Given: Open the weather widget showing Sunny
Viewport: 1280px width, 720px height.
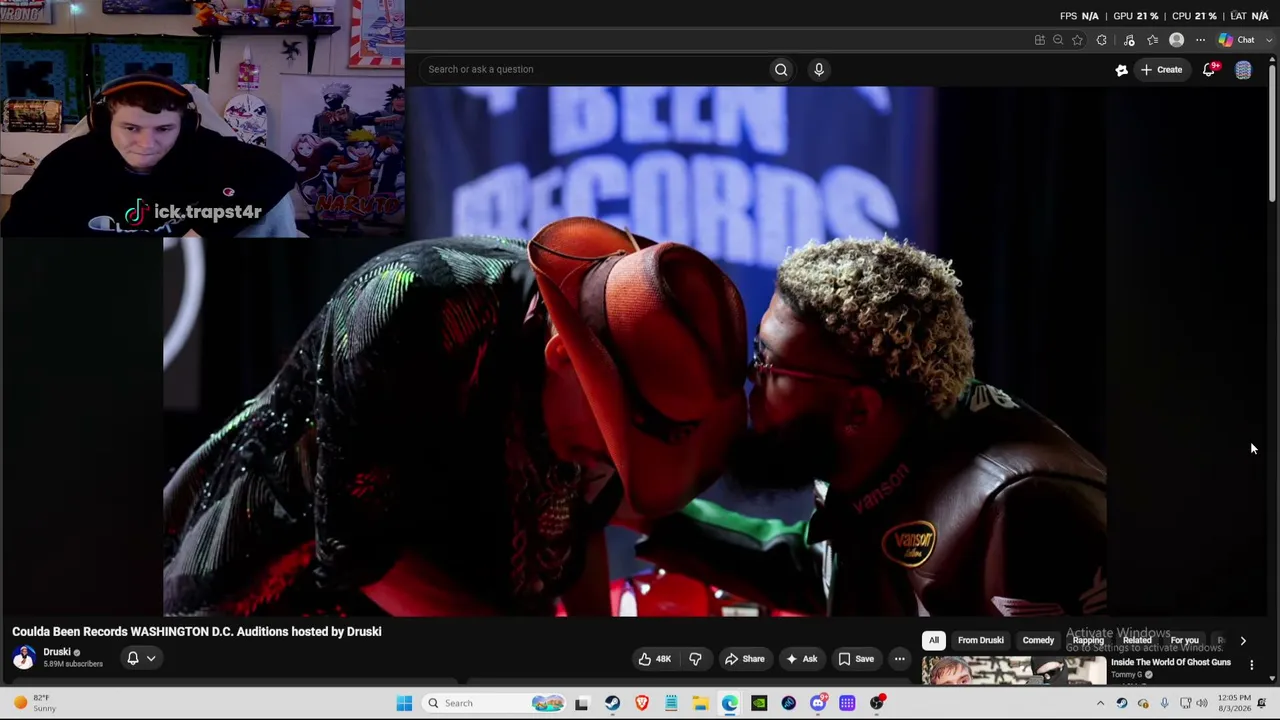Looking at the screenshot, I should [32, 703].
